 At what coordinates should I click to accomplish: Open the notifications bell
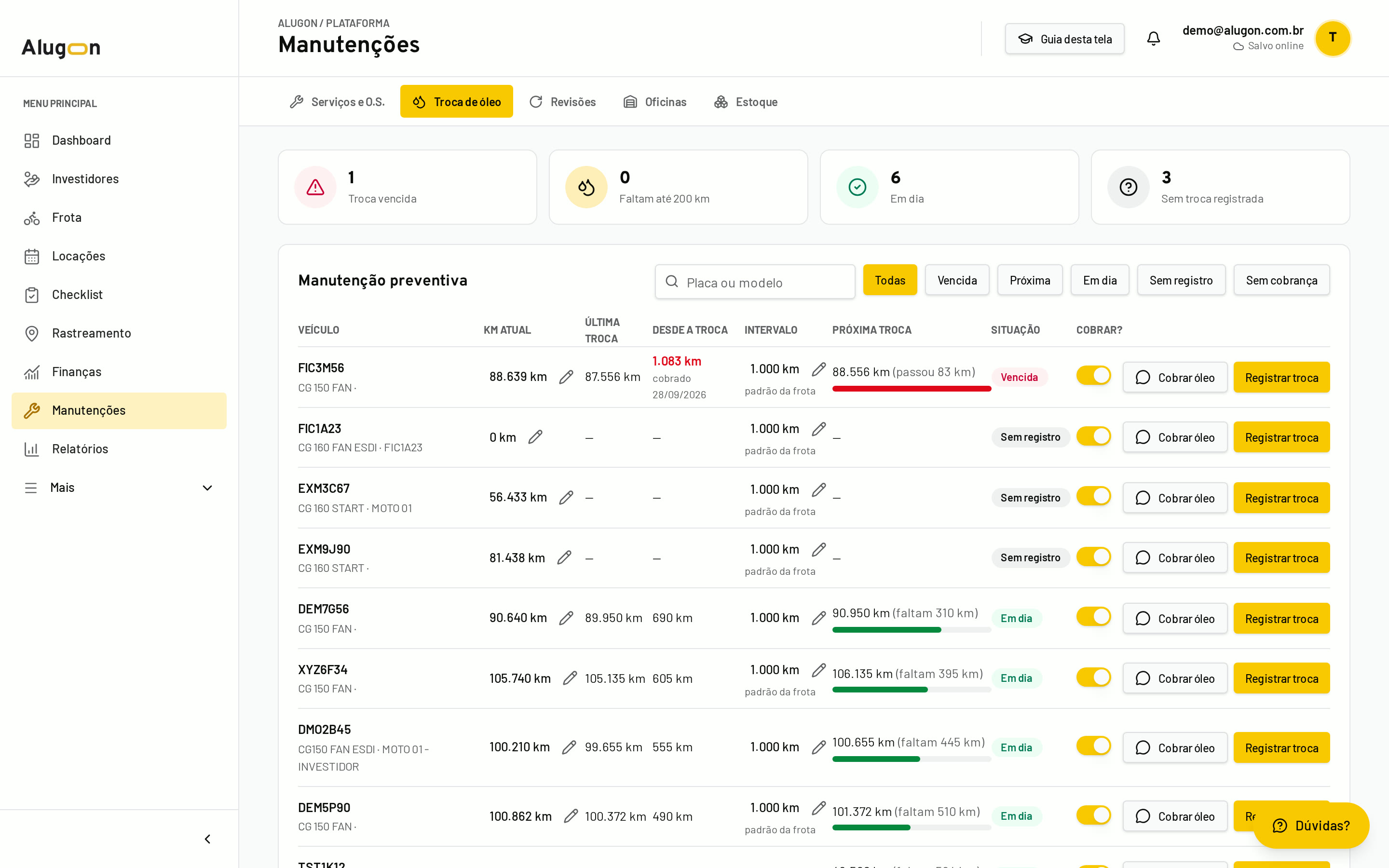tap(1153, 39)
